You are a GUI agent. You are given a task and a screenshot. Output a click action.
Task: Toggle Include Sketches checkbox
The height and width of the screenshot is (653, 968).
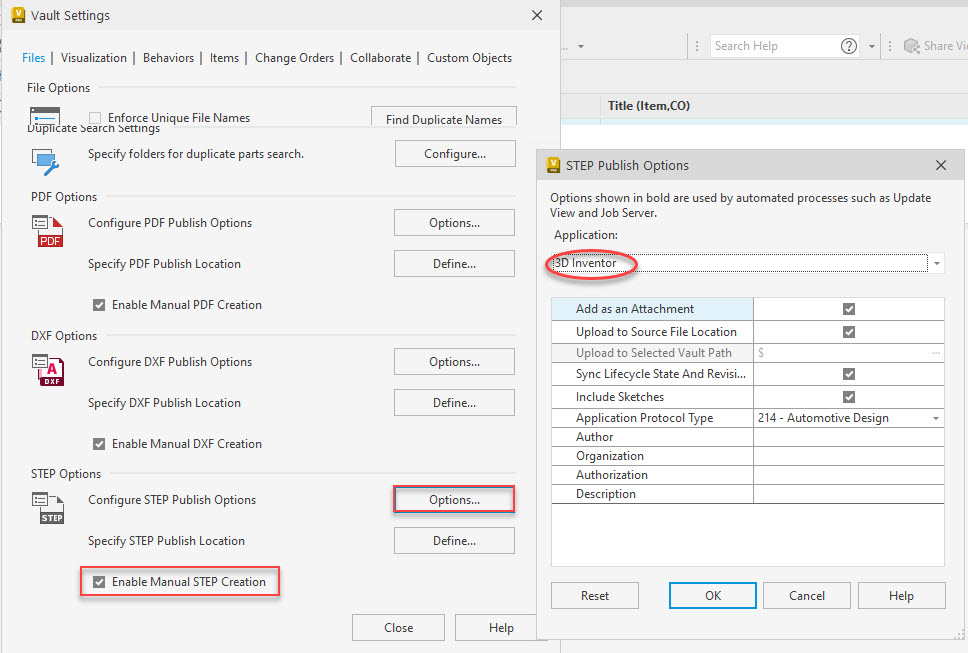point(849,397)
